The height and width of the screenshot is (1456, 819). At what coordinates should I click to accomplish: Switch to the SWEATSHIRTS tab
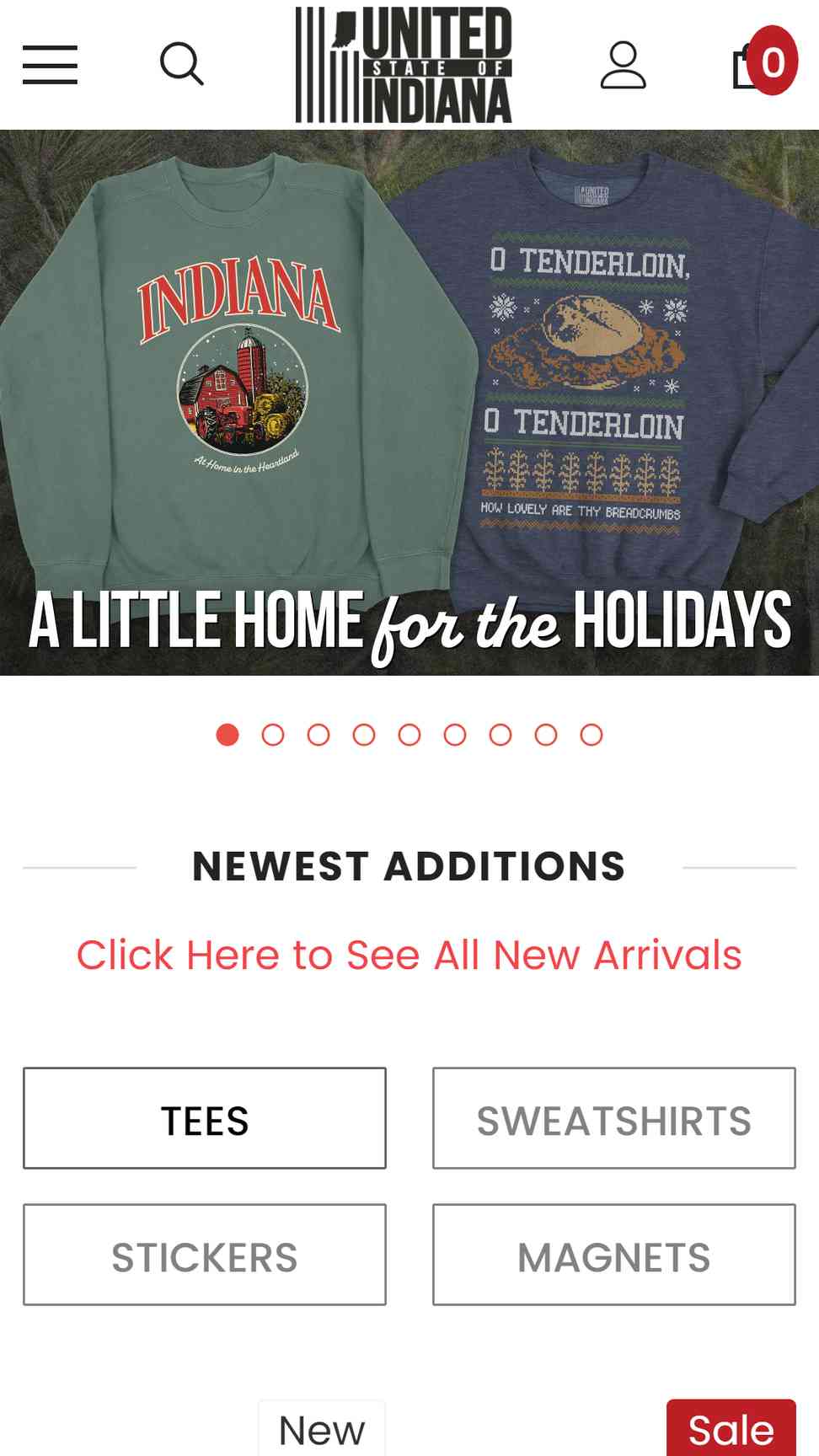[614, 1118]
